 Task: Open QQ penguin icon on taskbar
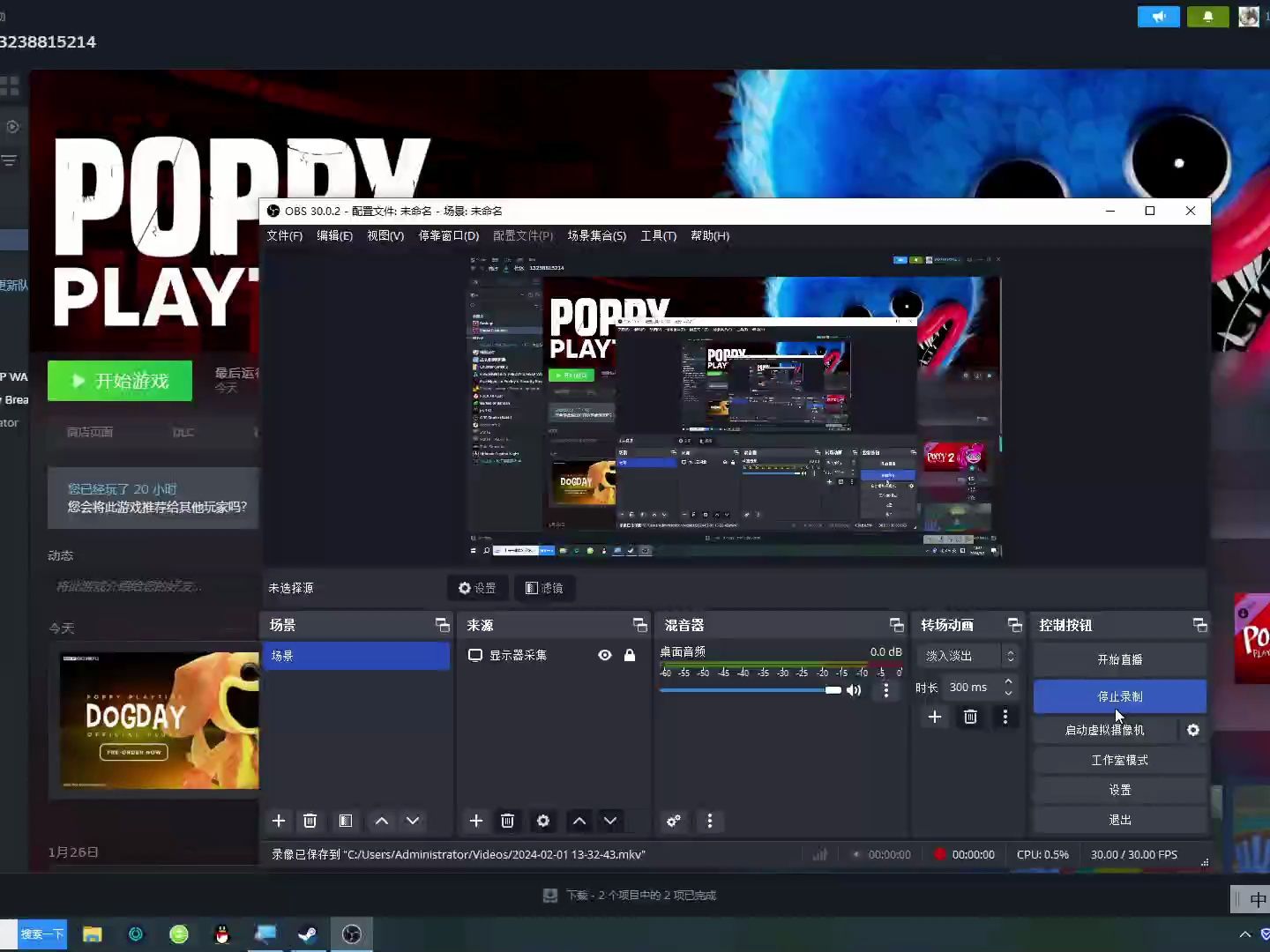[x=222, y=934]
